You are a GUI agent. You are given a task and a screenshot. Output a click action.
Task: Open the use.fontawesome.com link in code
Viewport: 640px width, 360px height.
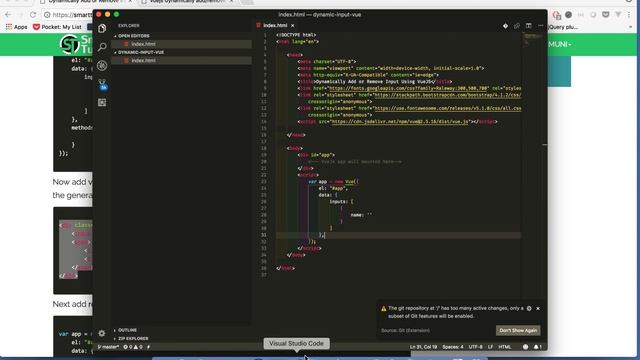tap(447, 108)
